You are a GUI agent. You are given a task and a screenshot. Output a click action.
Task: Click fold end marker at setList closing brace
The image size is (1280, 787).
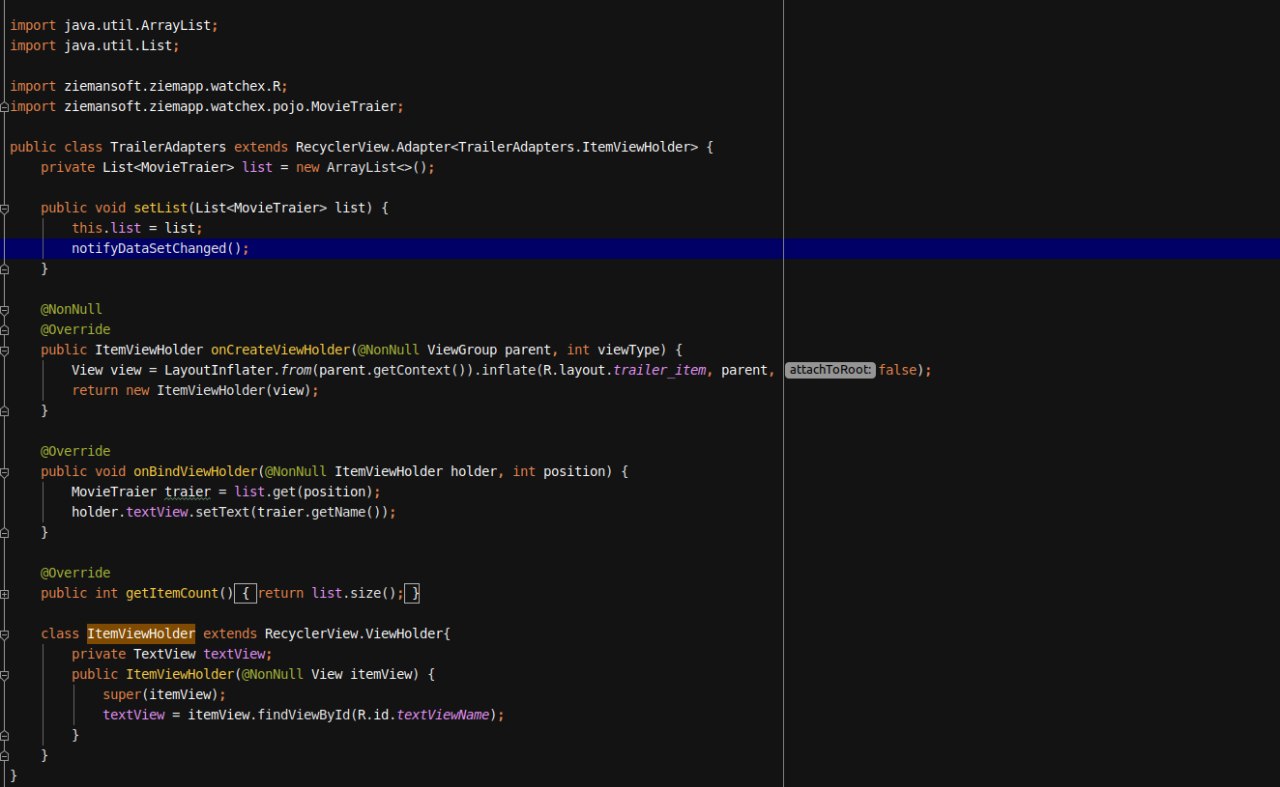5,269
